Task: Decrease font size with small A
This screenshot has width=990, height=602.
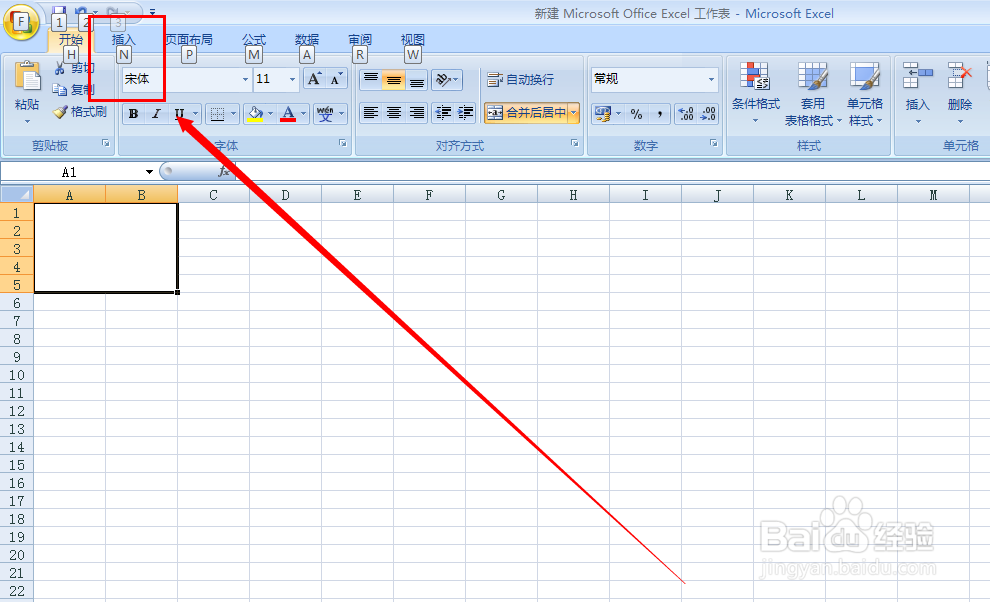Action: point(336,79)
